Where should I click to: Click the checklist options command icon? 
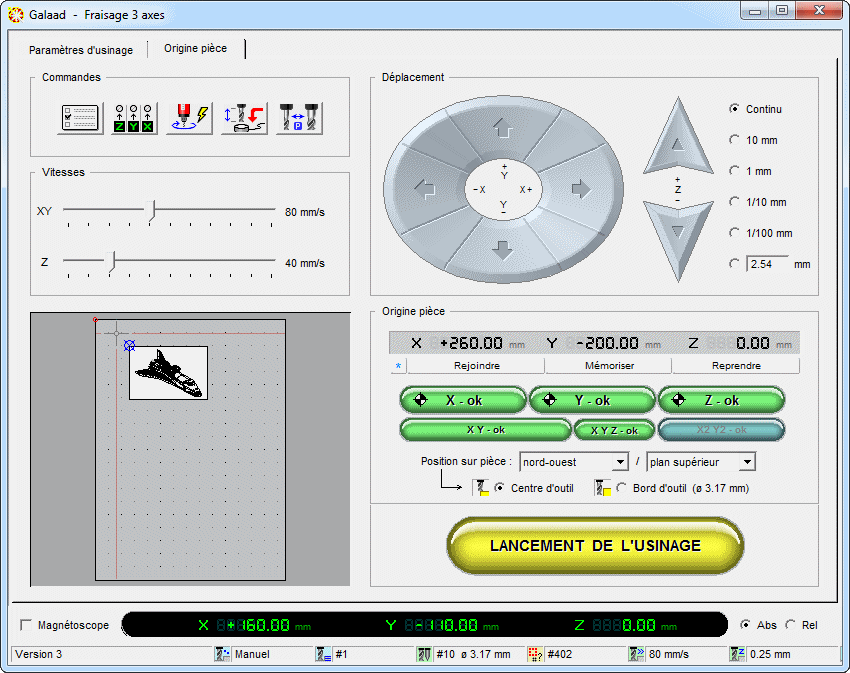click(x=80, y=117)
